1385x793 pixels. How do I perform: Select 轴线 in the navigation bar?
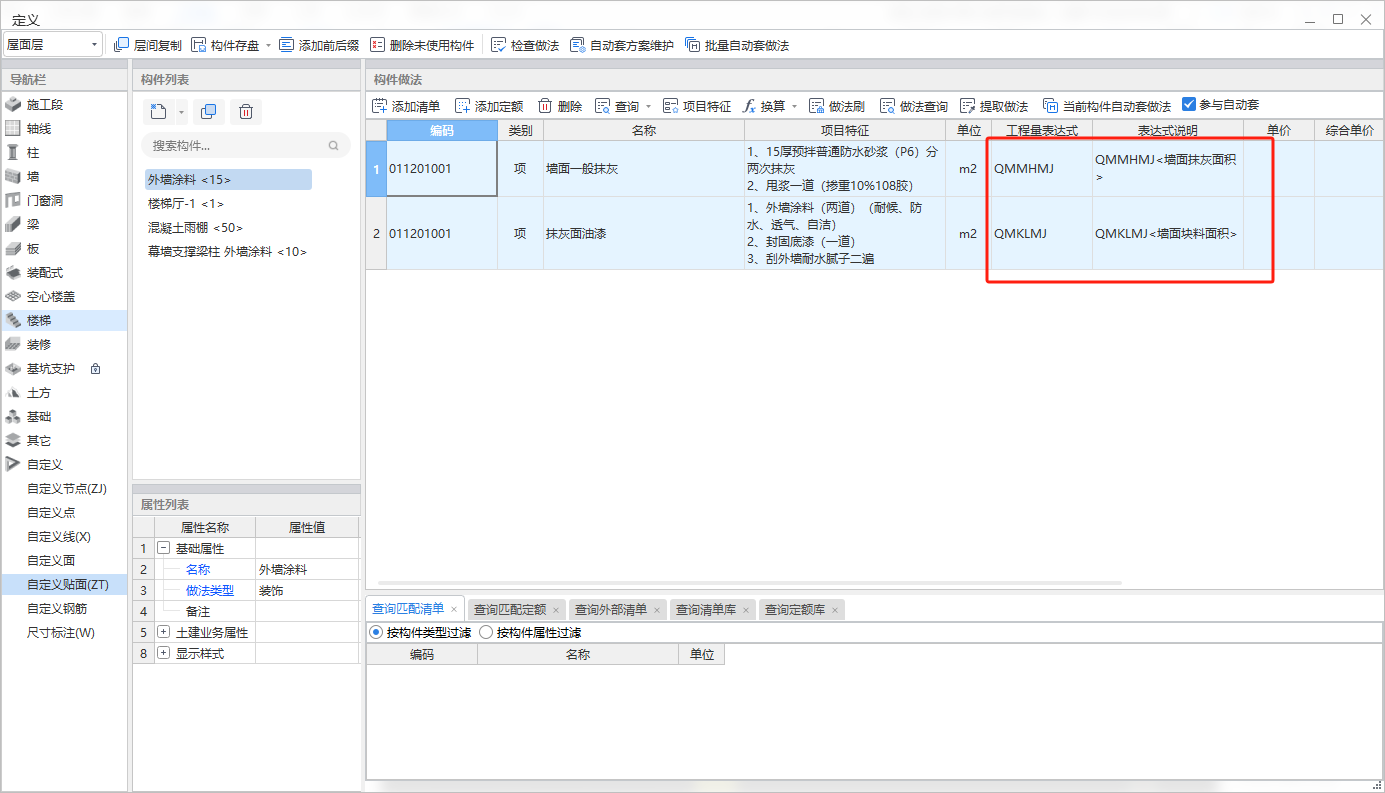coord(64,128)
